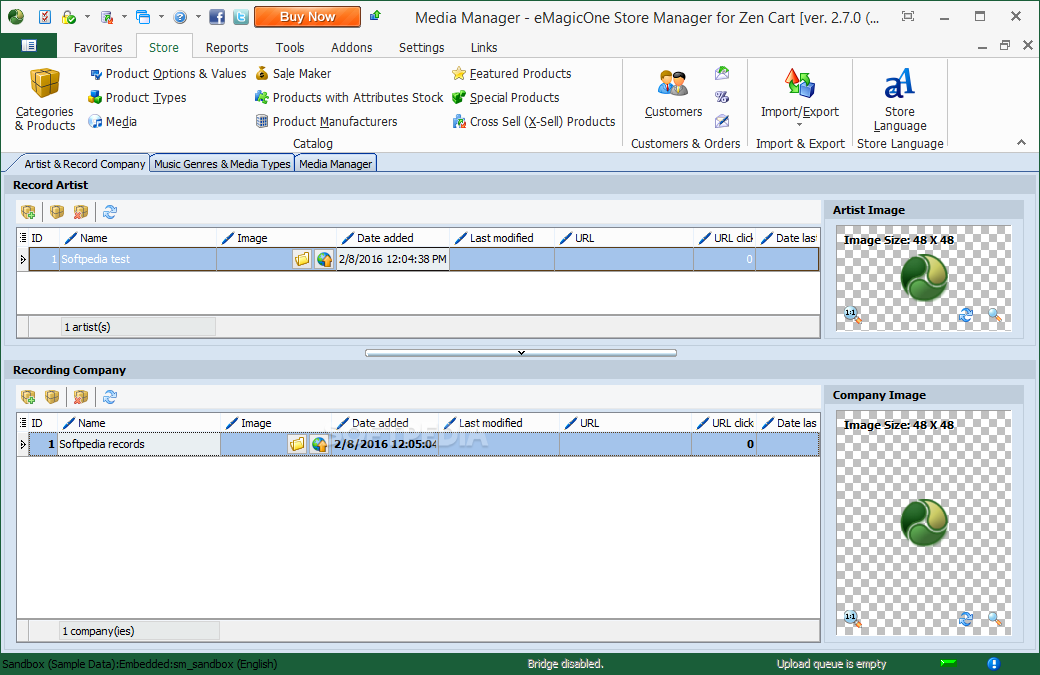Open Cross Sell (X-Sell) Products

click(534, 121)
